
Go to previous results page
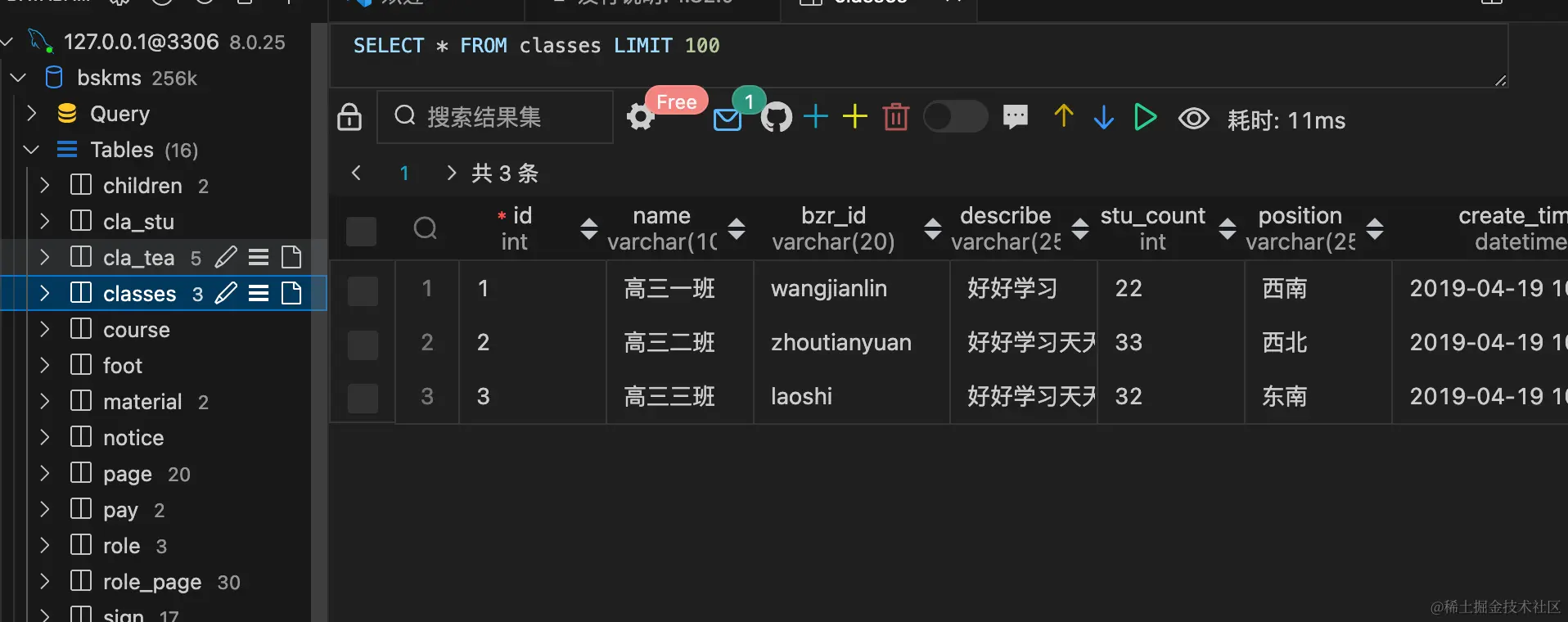[x=356, y=173]
